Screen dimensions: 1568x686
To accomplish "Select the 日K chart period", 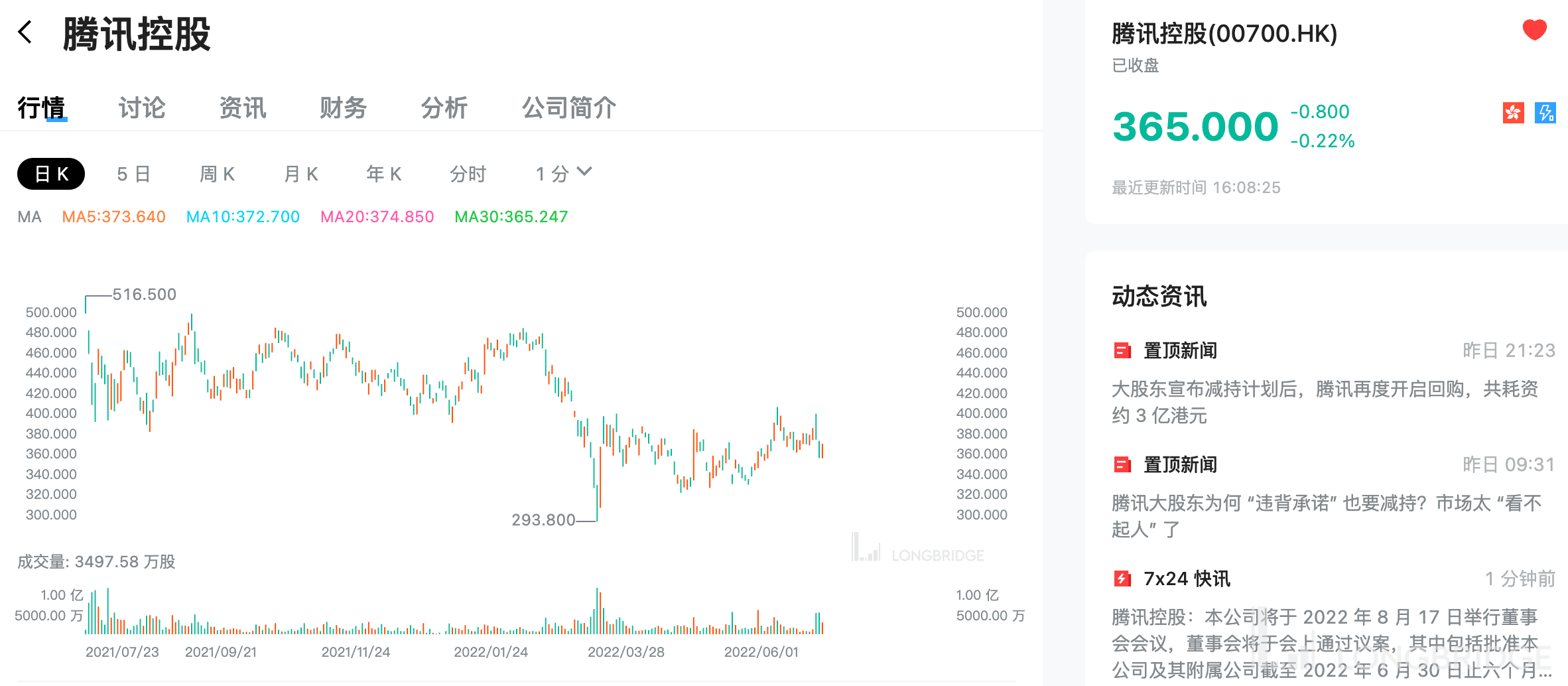I will click(51, 174).
